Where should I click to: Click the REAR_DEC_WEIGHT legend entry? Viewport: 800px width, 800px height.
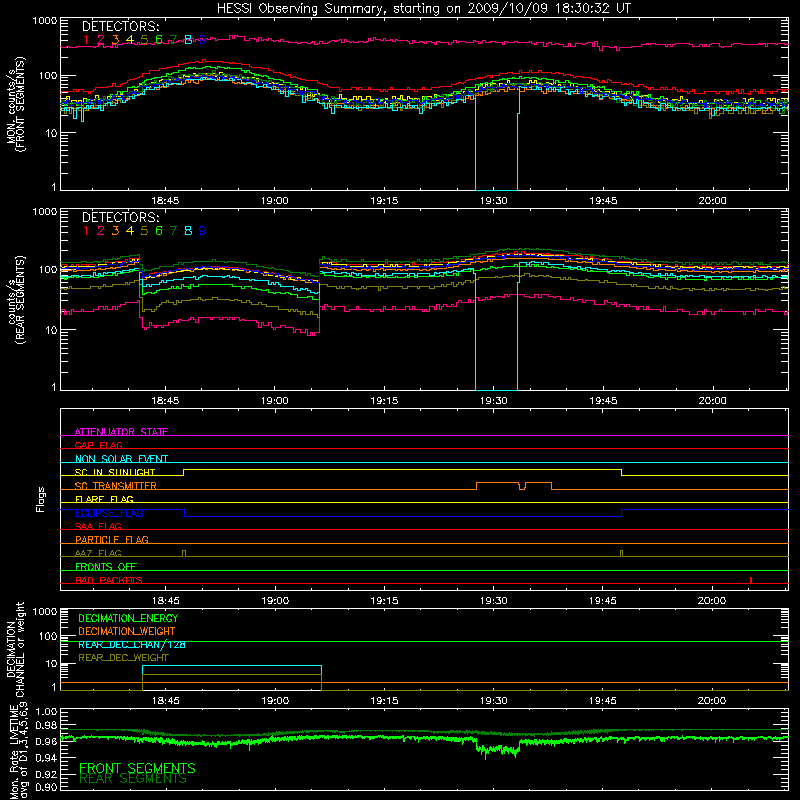click(x=123, y=658)
